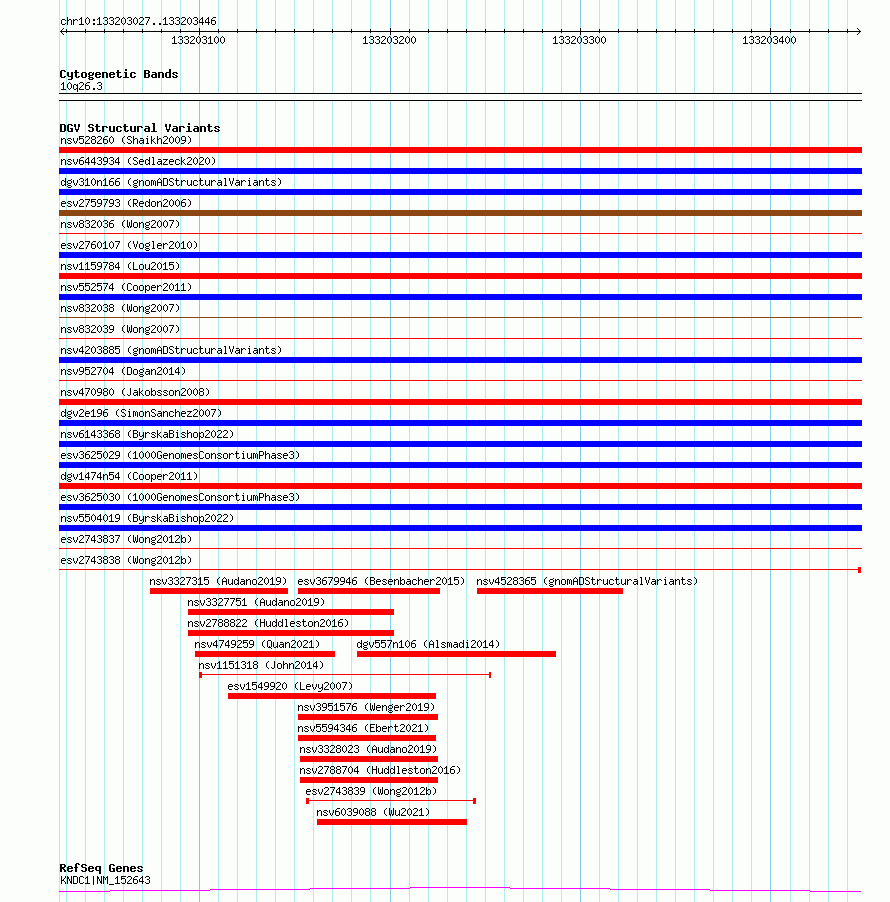This screenshot has width=890, height=902.
Task: Open dgv310n166 (gnomADStructuralVariants) variant entry
Action: pyautogui.click(x=171, y=182)
